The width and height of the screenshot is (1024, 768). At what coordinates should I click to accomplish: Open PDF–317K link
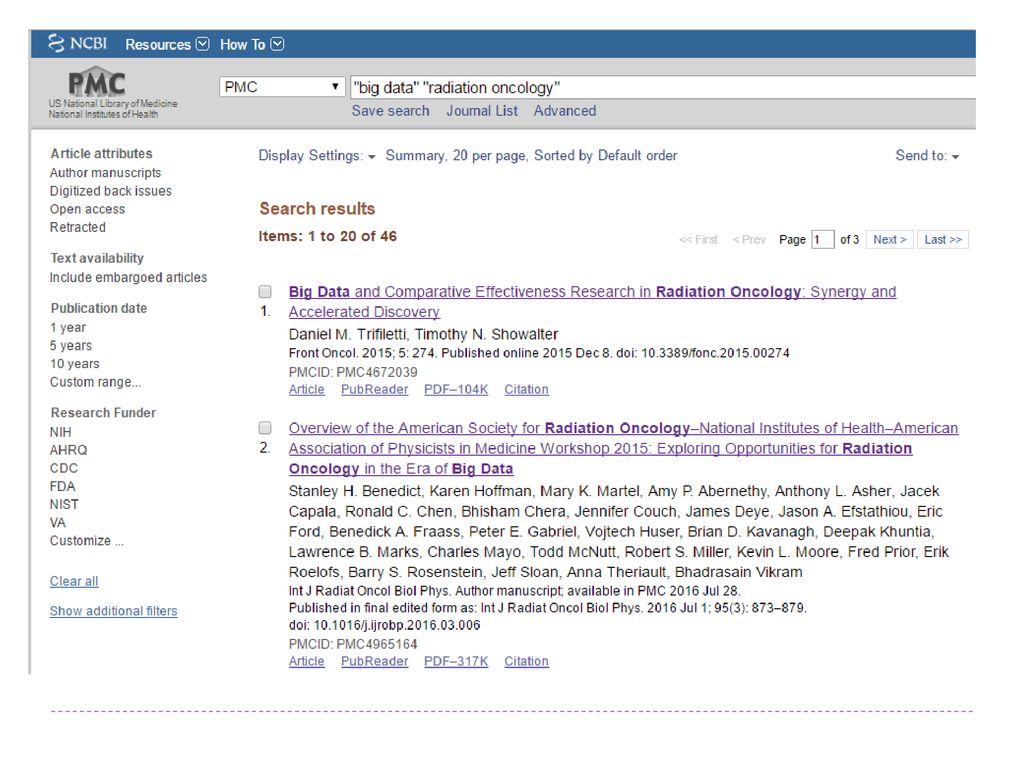(456, 662)
